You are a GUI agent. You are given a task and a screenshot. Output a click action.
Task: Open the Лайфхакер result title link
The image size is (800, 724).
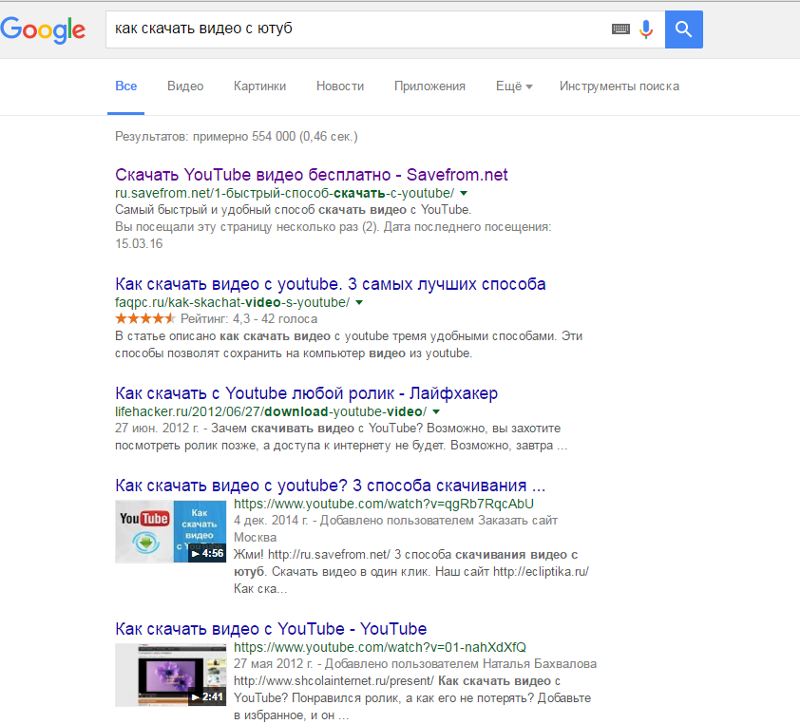pos(306,393)
